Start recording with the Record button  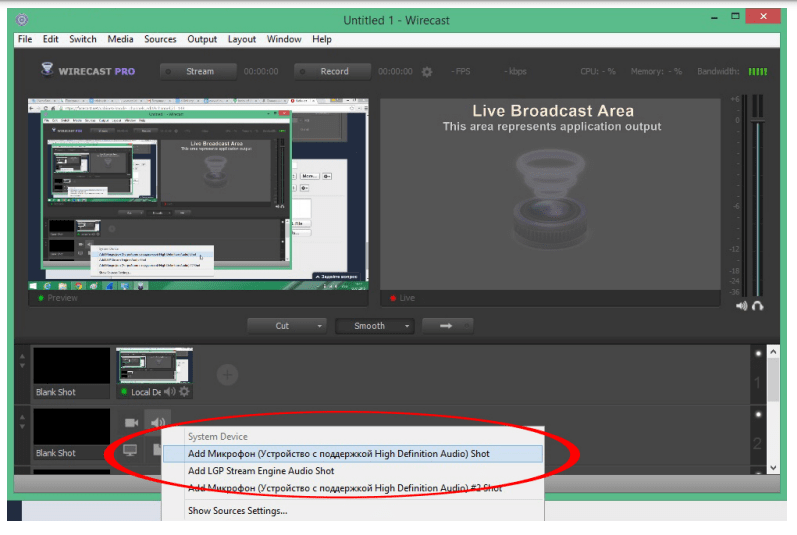pyautogui.click(x=332, y=72)
